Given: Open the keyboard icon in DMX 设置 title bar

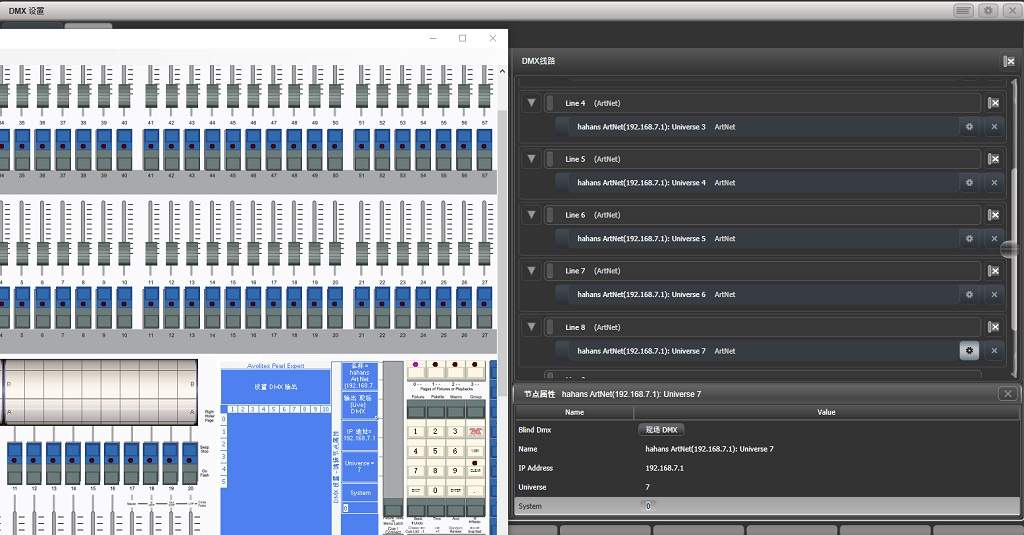Looking at the screenshot, I should point(963,10).
